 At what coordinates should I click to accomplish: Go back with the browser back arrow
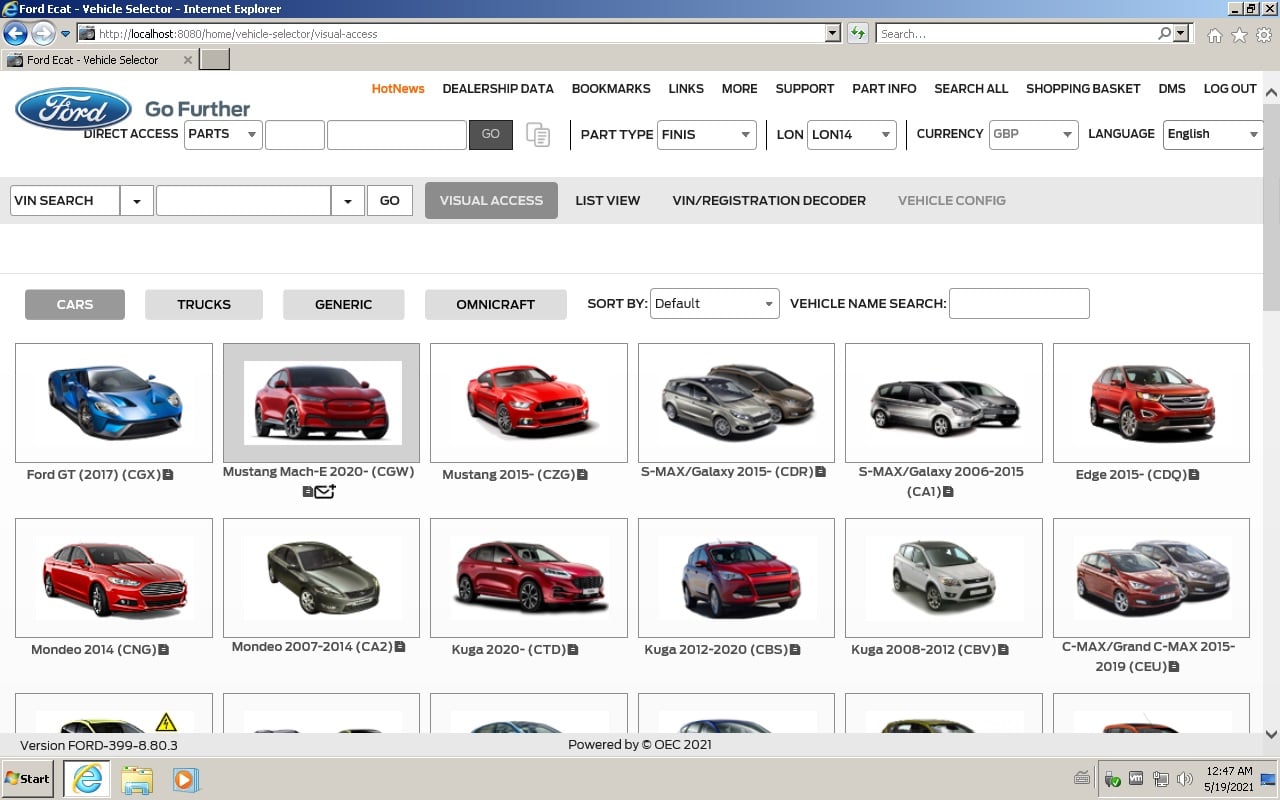click(15, 33)
